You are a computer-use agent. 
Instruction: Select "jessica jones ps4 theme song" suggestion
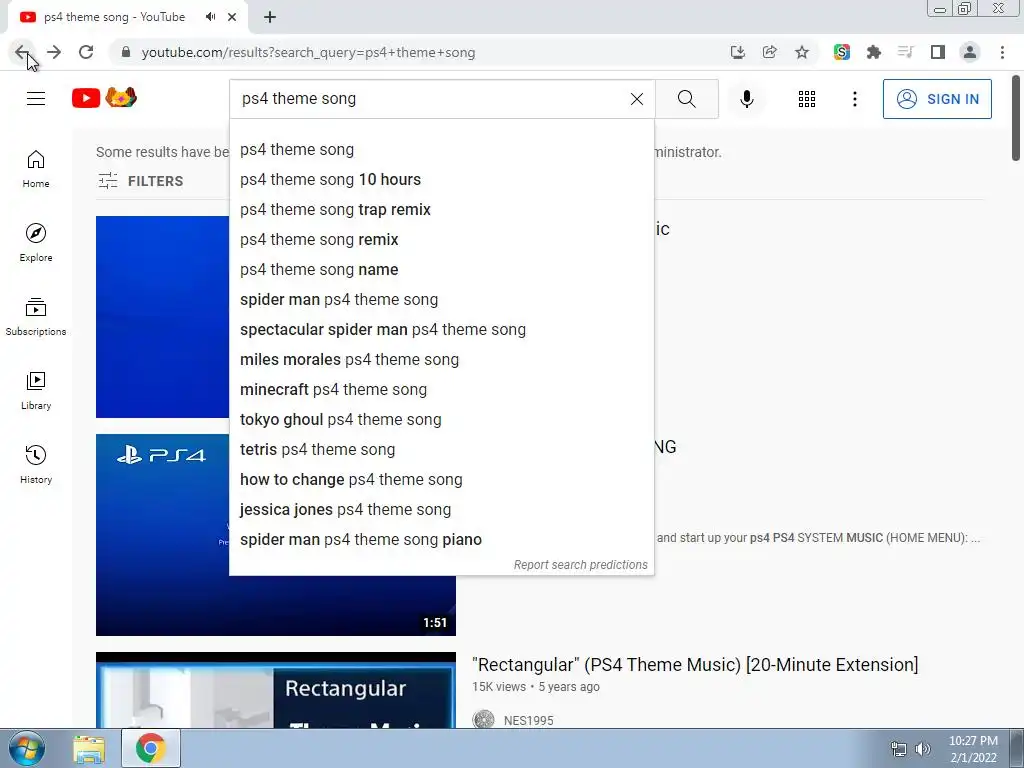tap(441, 510)
